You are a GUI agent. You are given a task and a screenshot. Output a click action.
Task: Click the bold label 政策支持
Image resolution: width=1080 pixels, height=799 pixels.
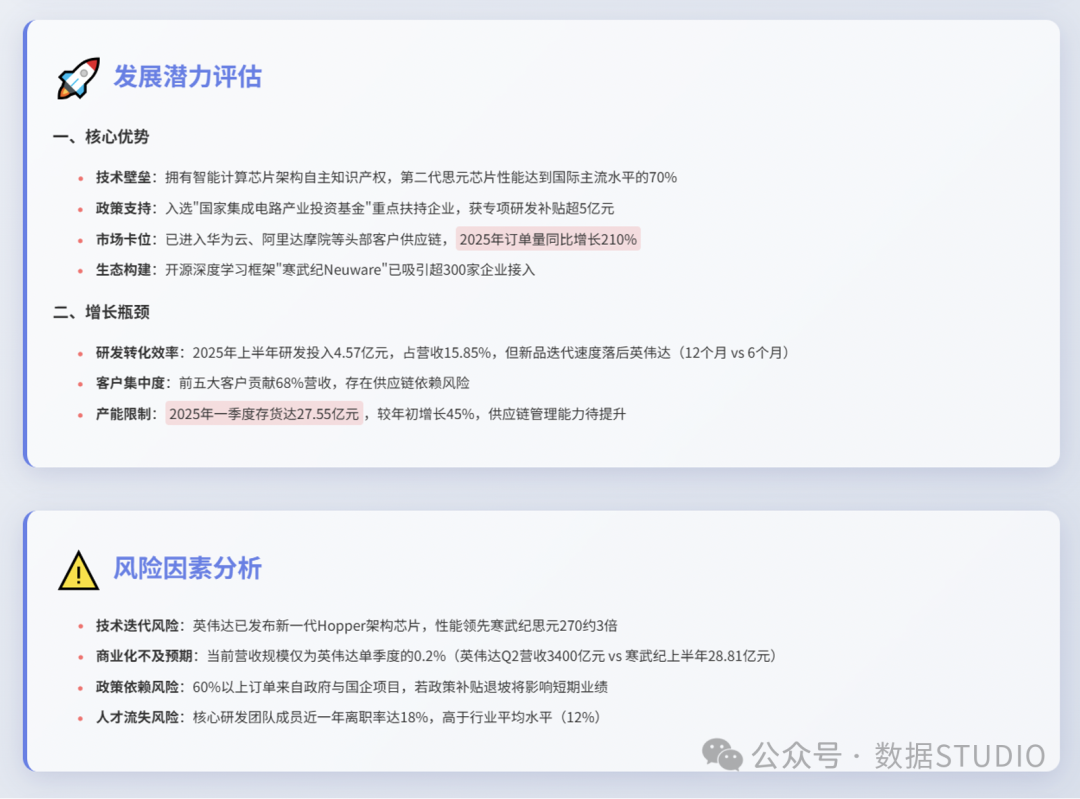(123, 209)
